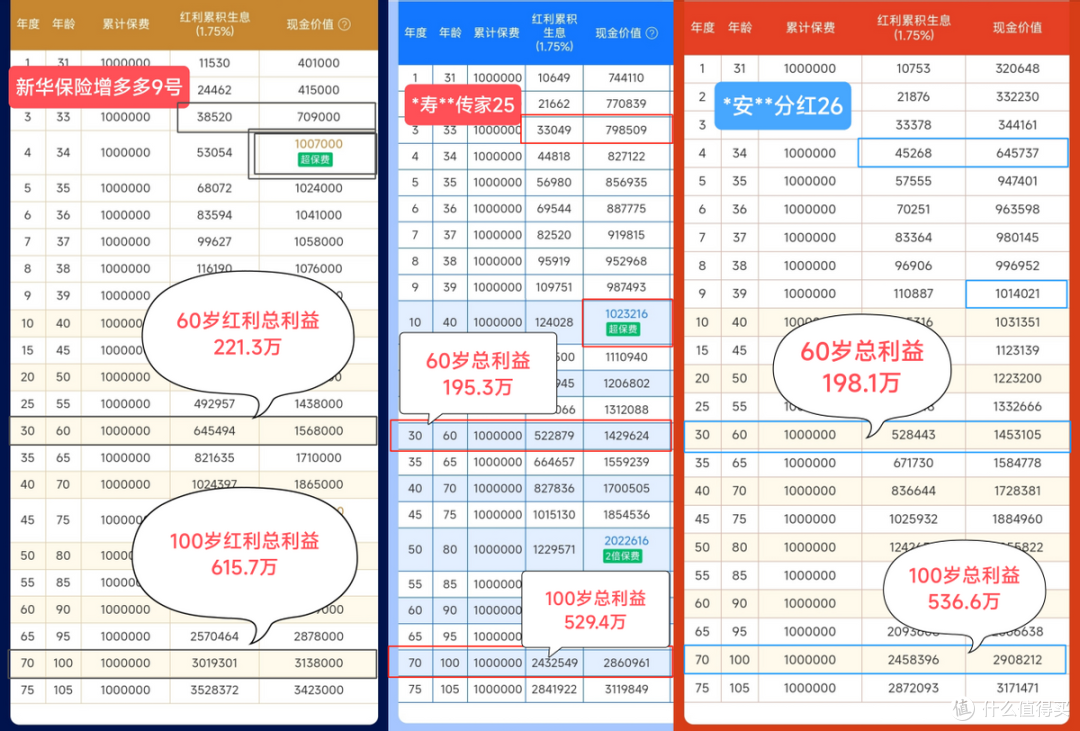
Task: Select the cash value 709000
Action: (x=318, y=117)
